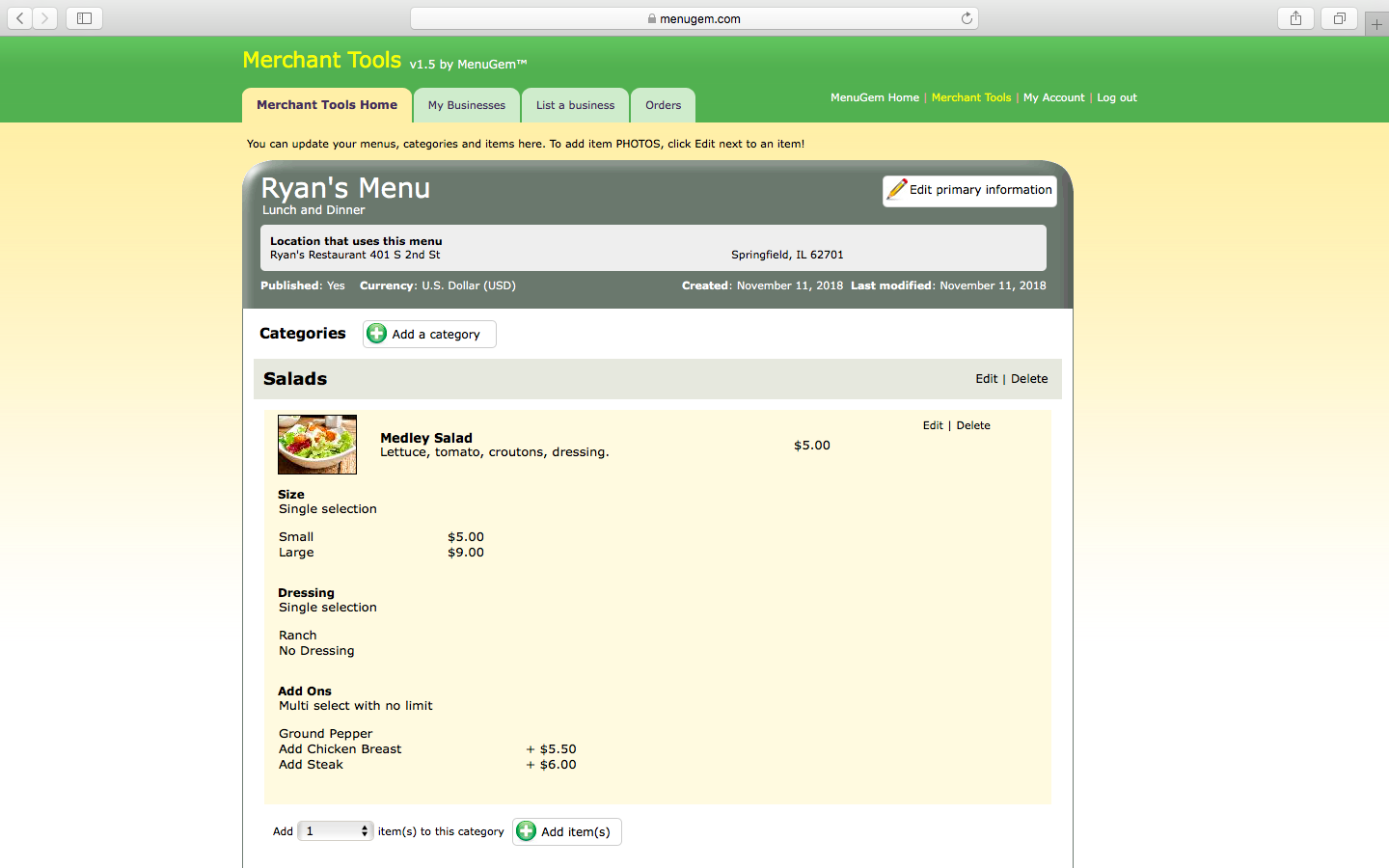Open the Medley Salad photo thumbnail
Screen dimensions: 1389x868
pyautogui.click(x=317, y=445)
